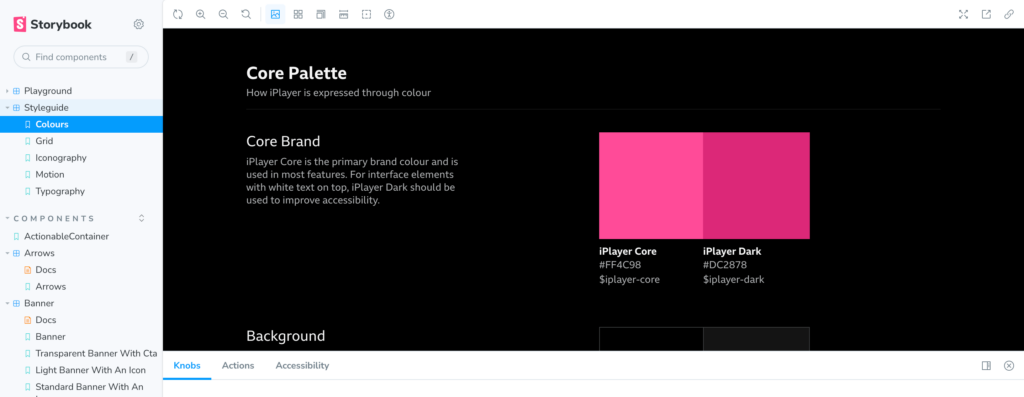Click the Find components search field

click(81, 57)
